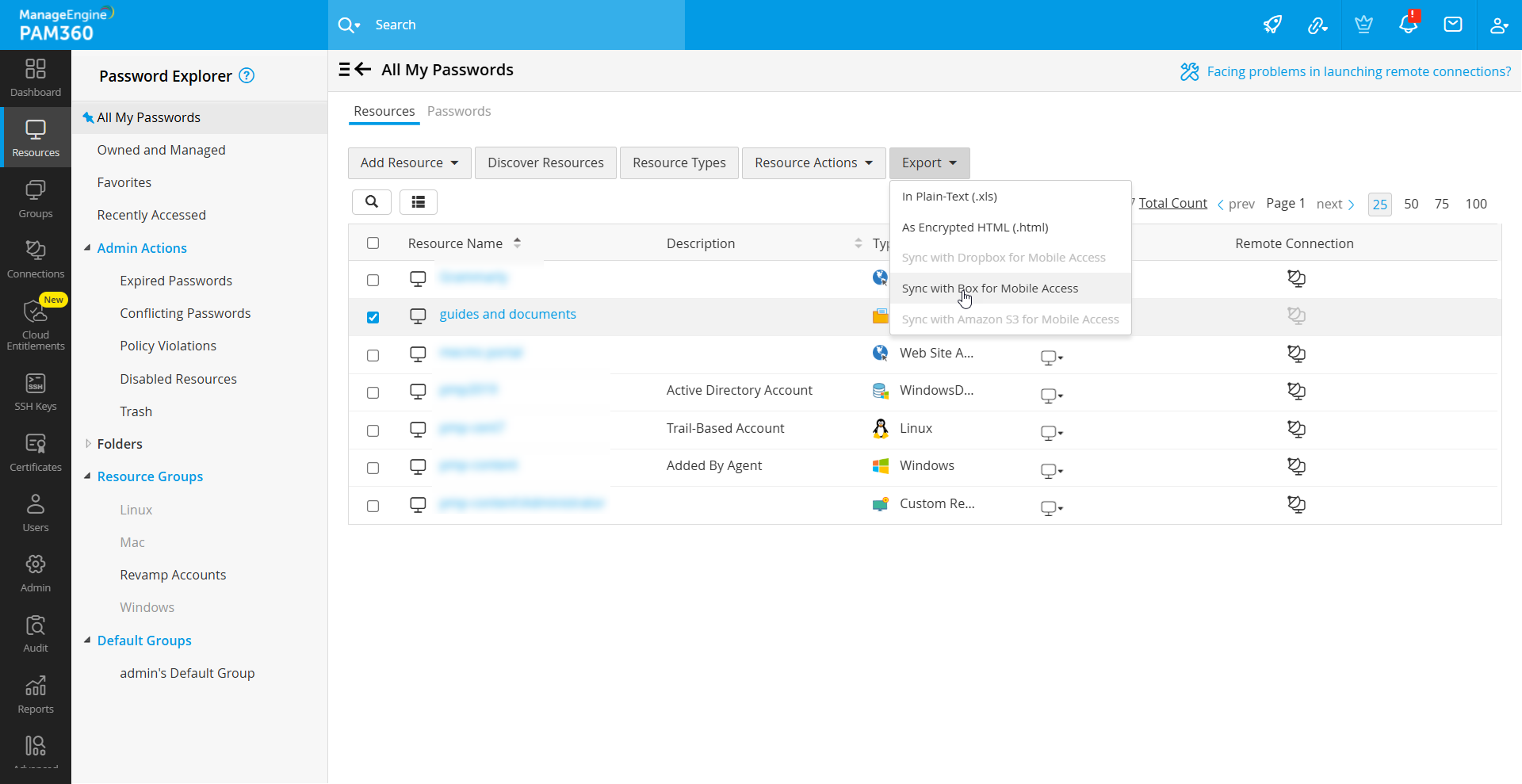Expand the Folders tree node

click(88, 444)
